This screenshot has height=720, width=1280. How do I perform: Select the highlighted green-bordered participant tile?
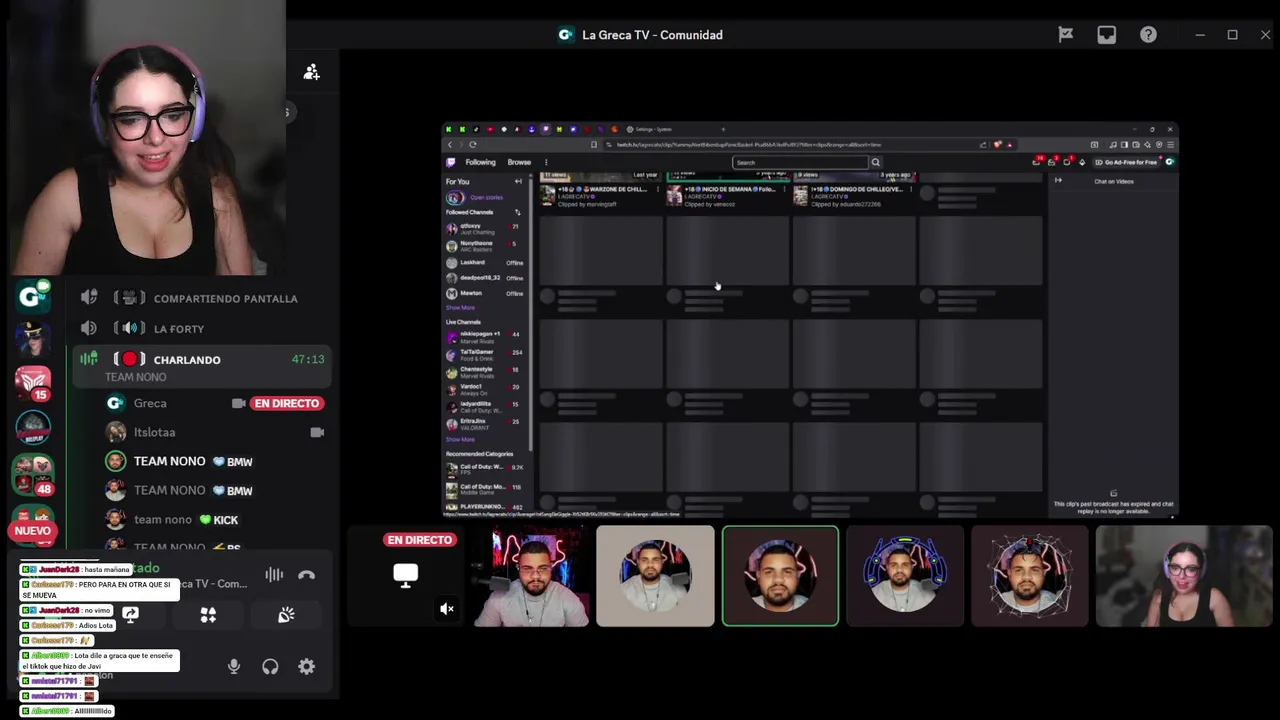coord(780,576)
